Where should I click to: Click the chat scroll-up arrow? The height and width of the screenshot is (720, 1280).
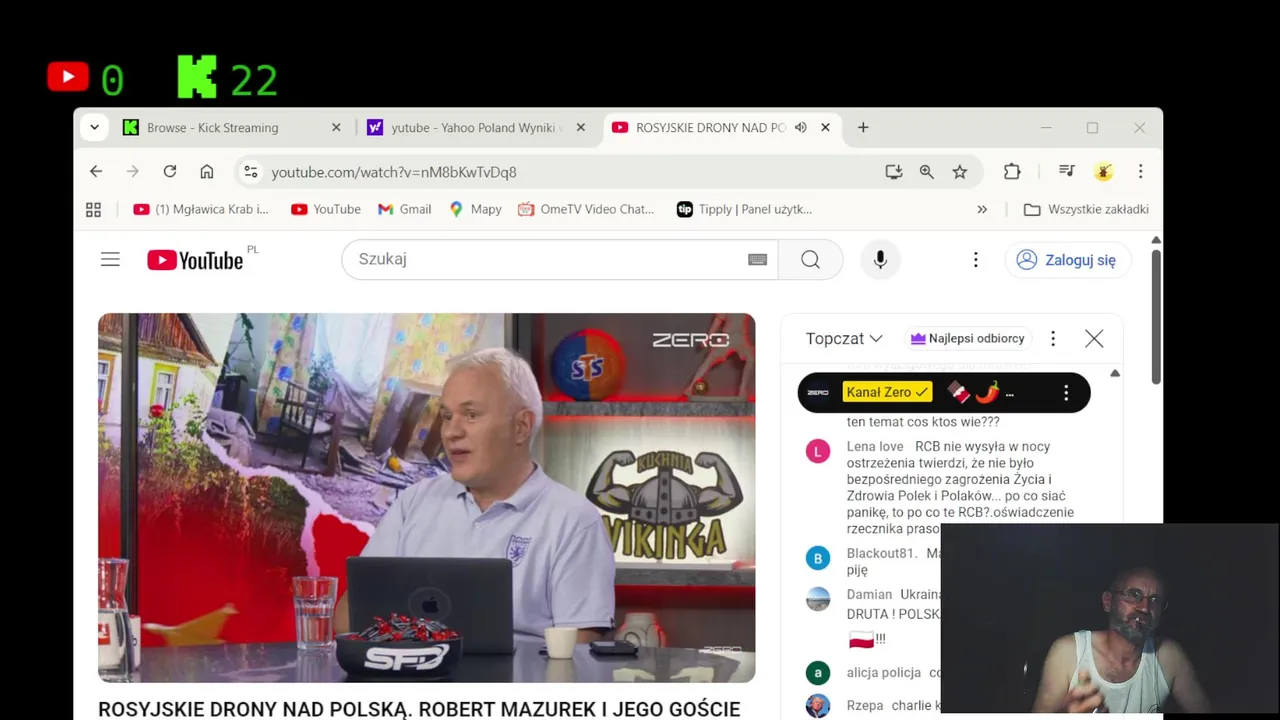1115,374
